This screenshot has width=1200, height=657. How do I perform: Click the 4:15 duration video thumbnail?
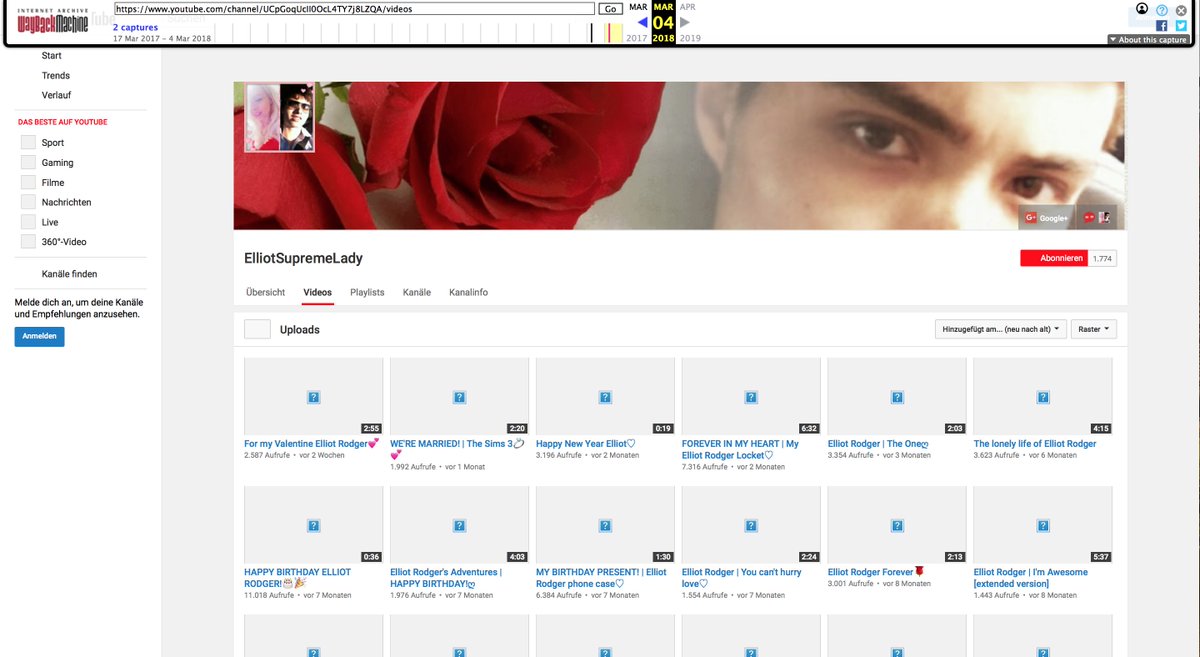[x=1043, y=397]
